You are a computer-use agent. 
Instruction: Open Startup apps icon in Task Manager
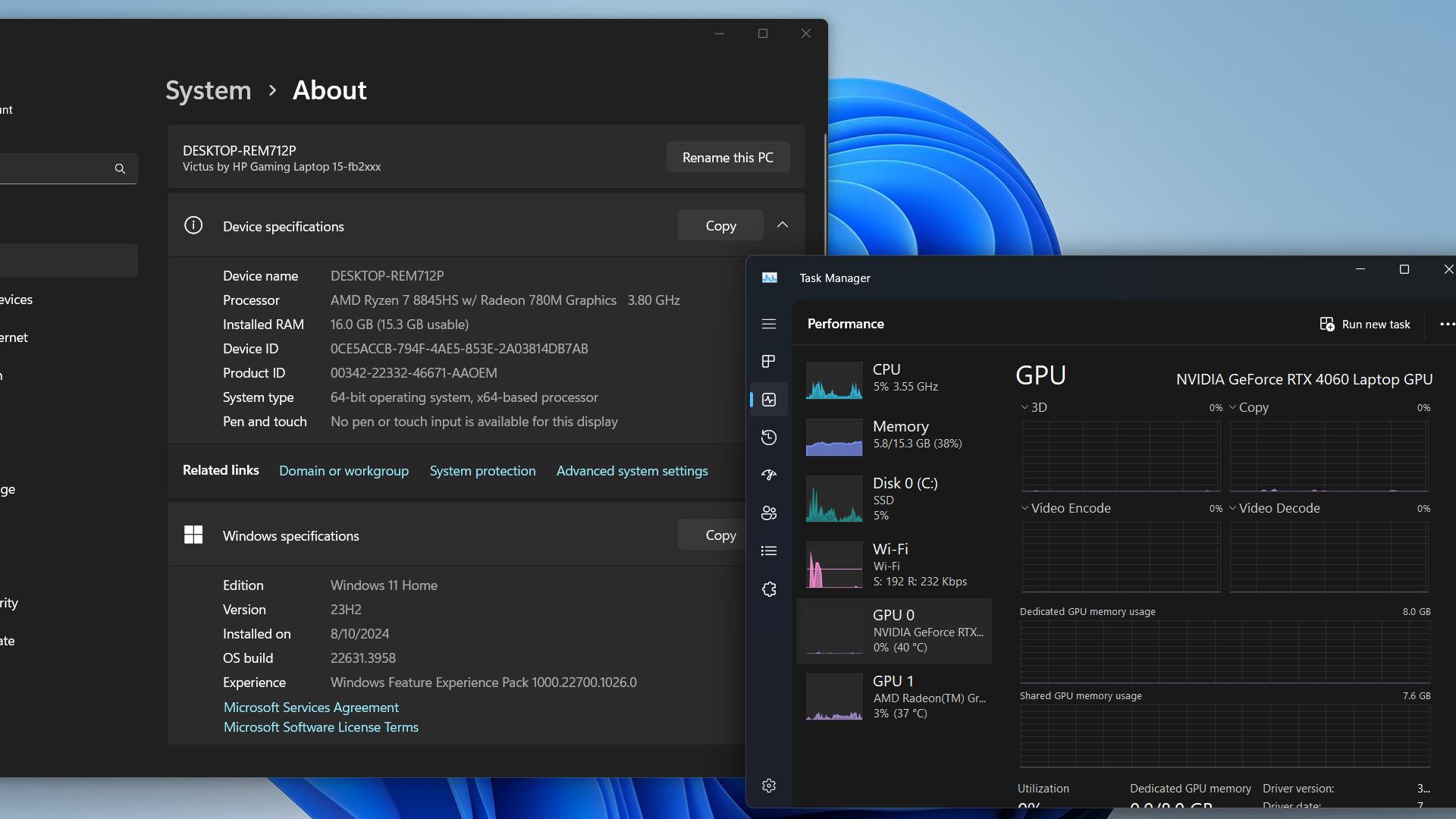[769, 475]
